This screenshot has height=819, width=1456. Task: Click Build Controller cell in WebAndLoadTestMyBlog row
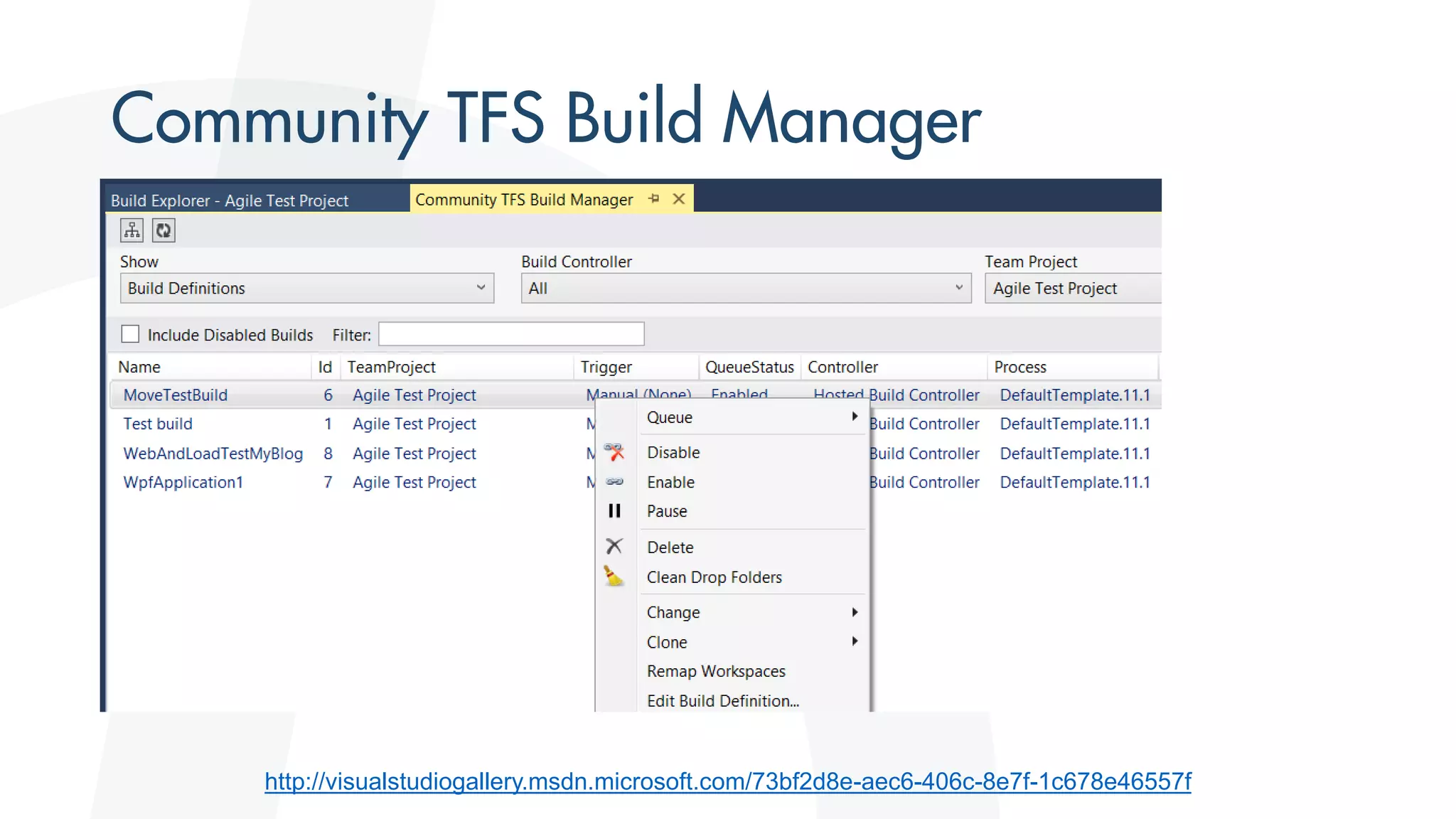coord(925,454)
